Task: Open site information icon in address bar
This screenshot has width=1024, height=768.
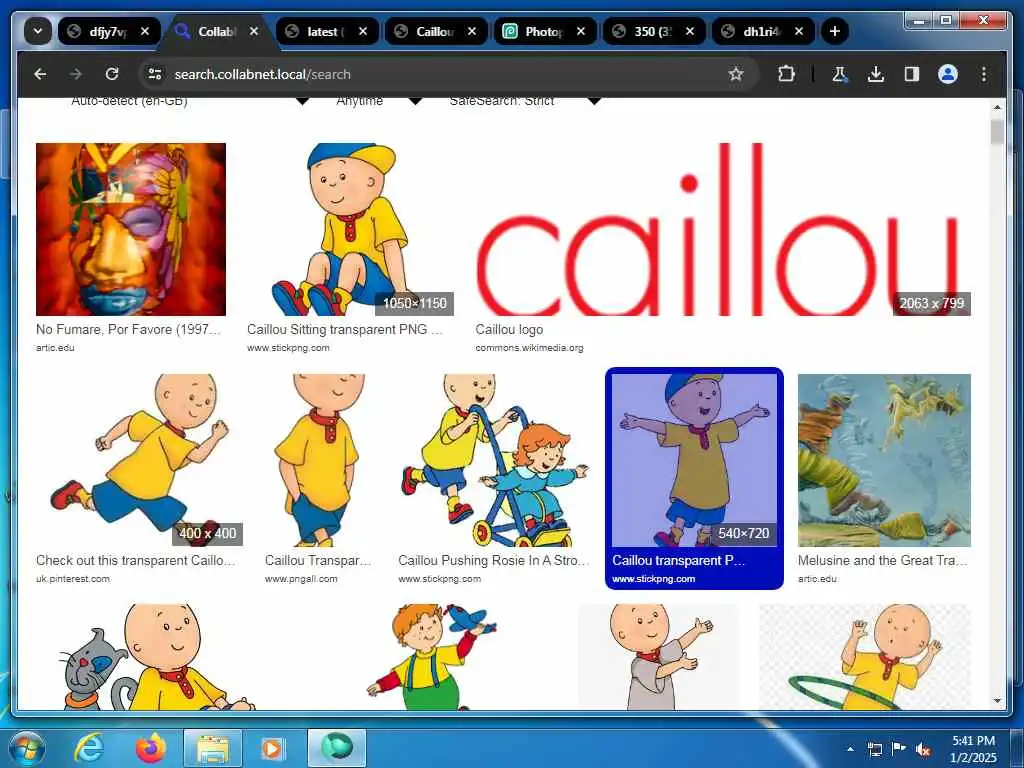Action: point(155,74)
